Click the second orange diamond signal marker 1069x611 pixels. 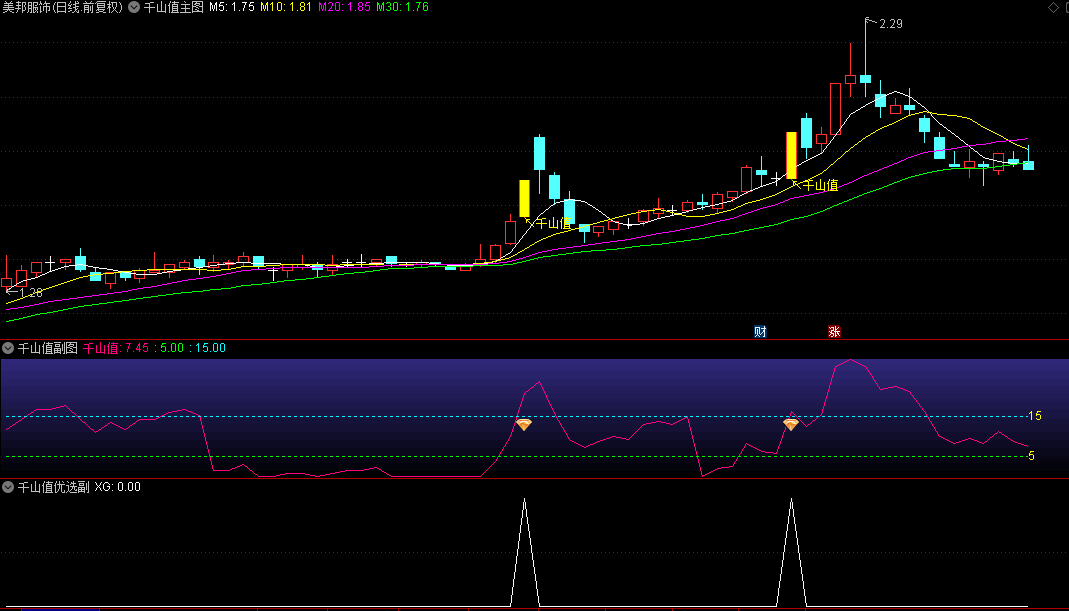(x=791, y=425)
